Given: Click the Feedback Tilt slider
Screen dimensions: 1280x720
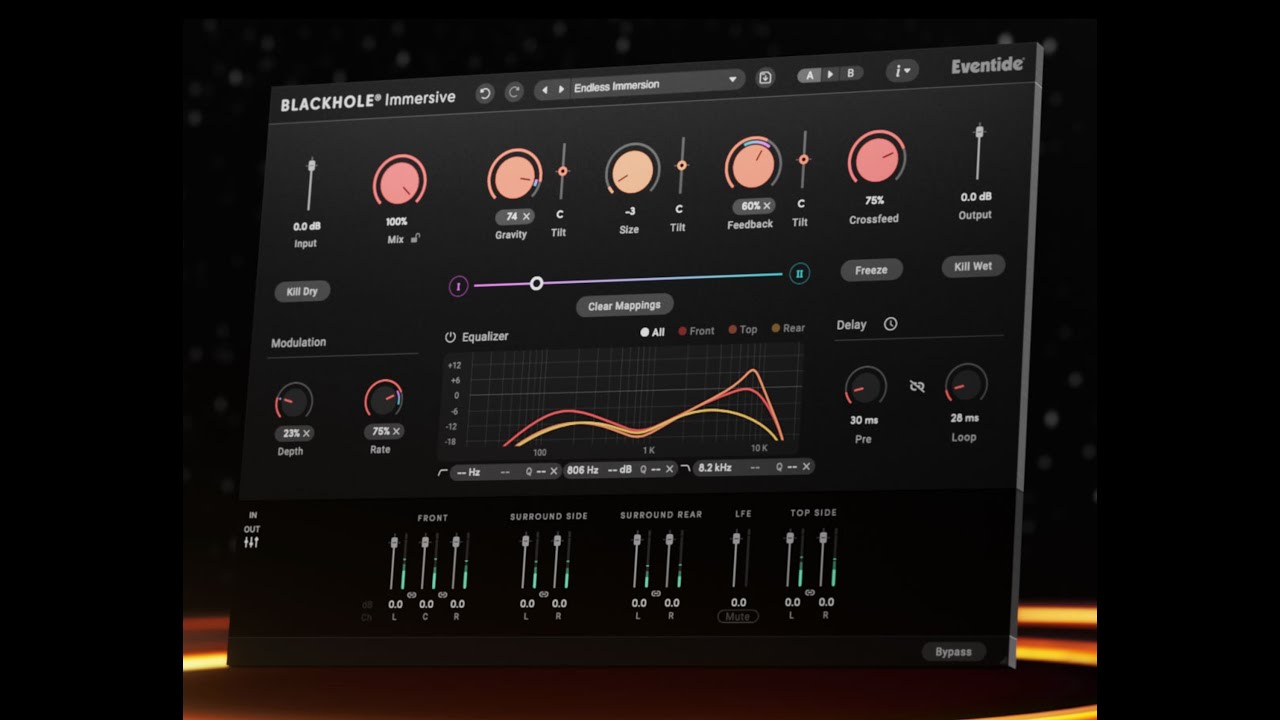Looking at the screenshot, I should point(802,159).
